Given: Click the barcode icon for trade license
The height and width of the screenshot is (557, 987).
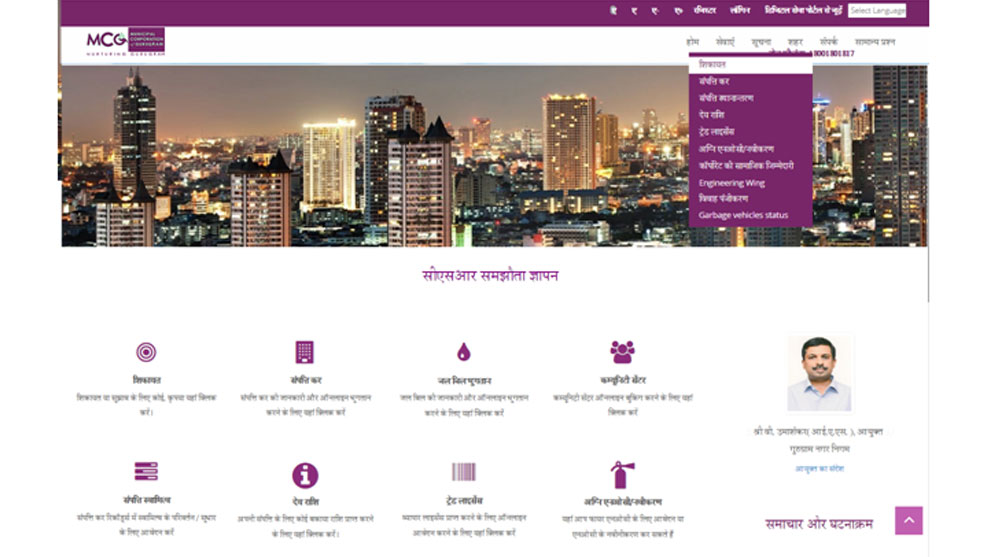Looking at the screenshot, I should pos(463,472).
